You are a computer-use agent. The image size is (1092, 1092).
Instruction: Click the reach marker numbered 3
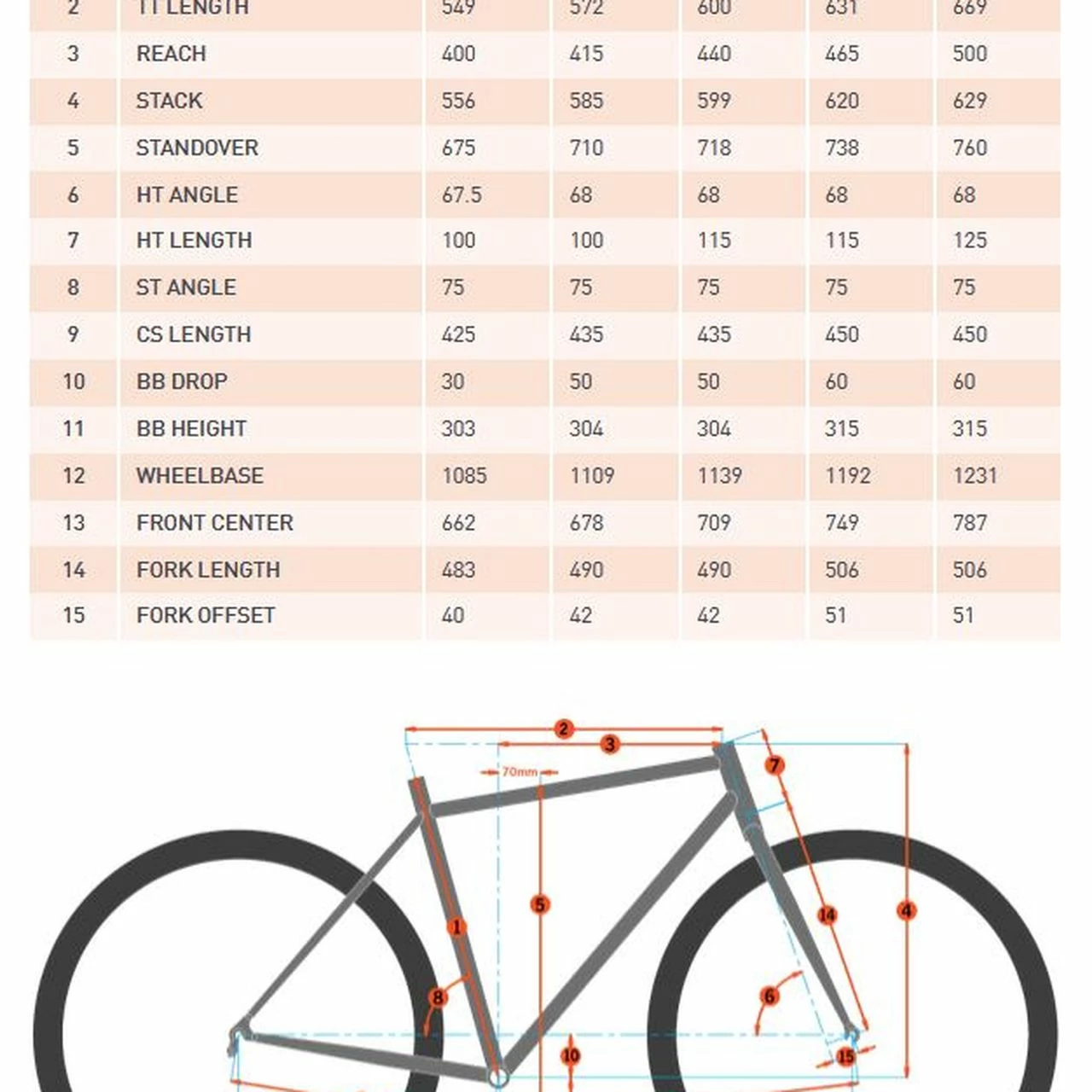pos(609,745)
